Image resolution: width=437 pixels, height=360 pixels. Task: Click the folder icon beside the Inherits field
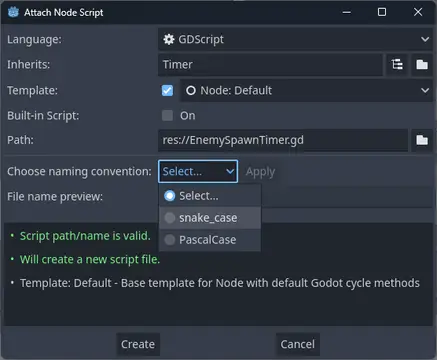pos(422,64)
